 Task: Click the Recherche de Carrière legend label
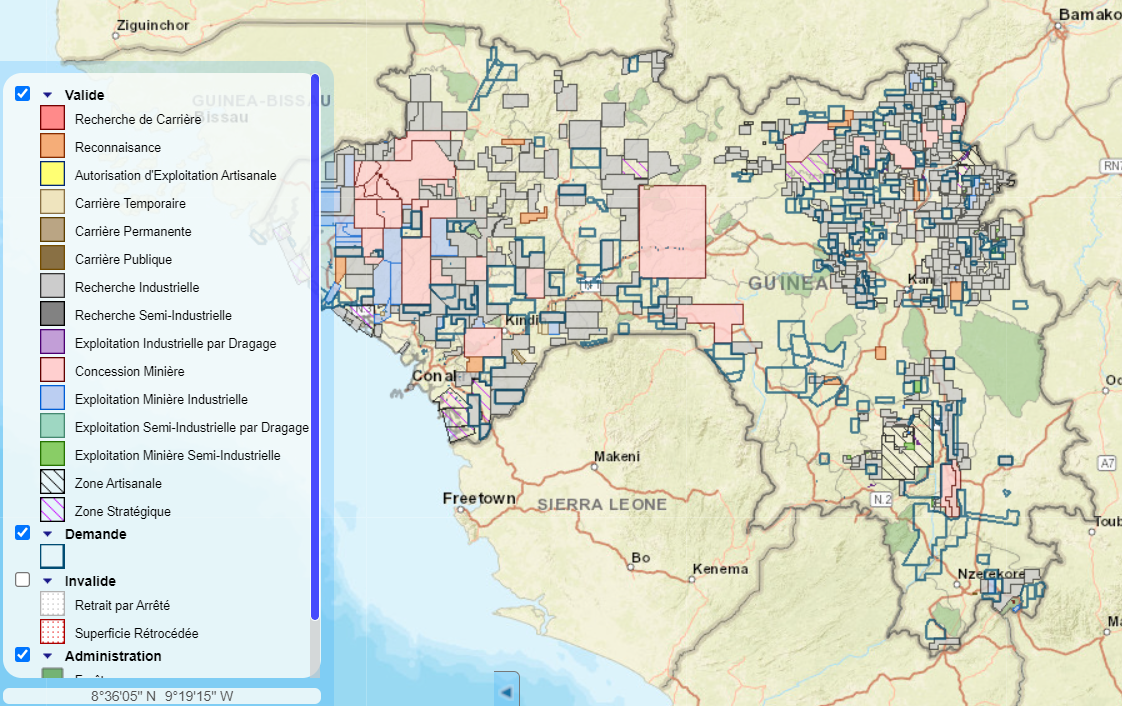point(138,119)
